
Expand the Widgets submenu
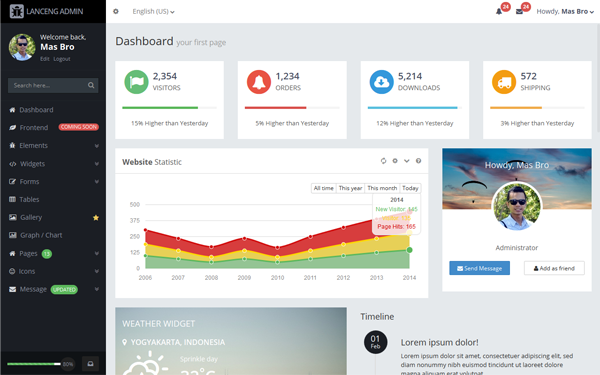pyautogui.click(x=97, y=164)
